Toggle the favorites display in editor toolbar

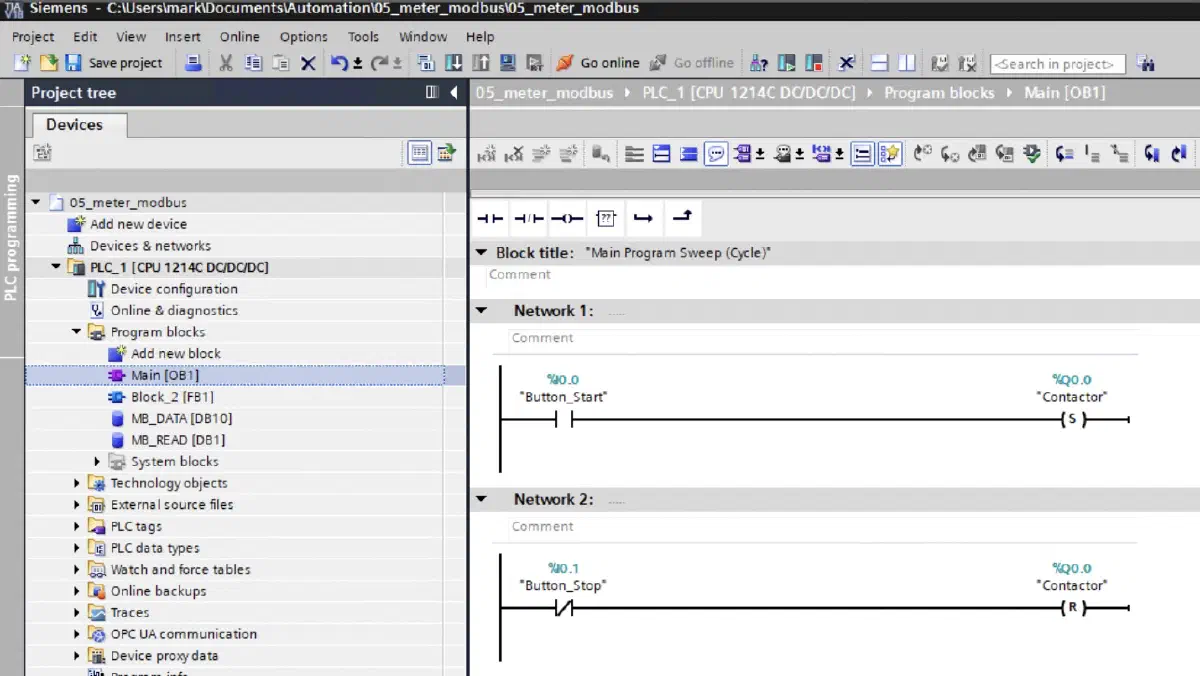tap(890, 154)
